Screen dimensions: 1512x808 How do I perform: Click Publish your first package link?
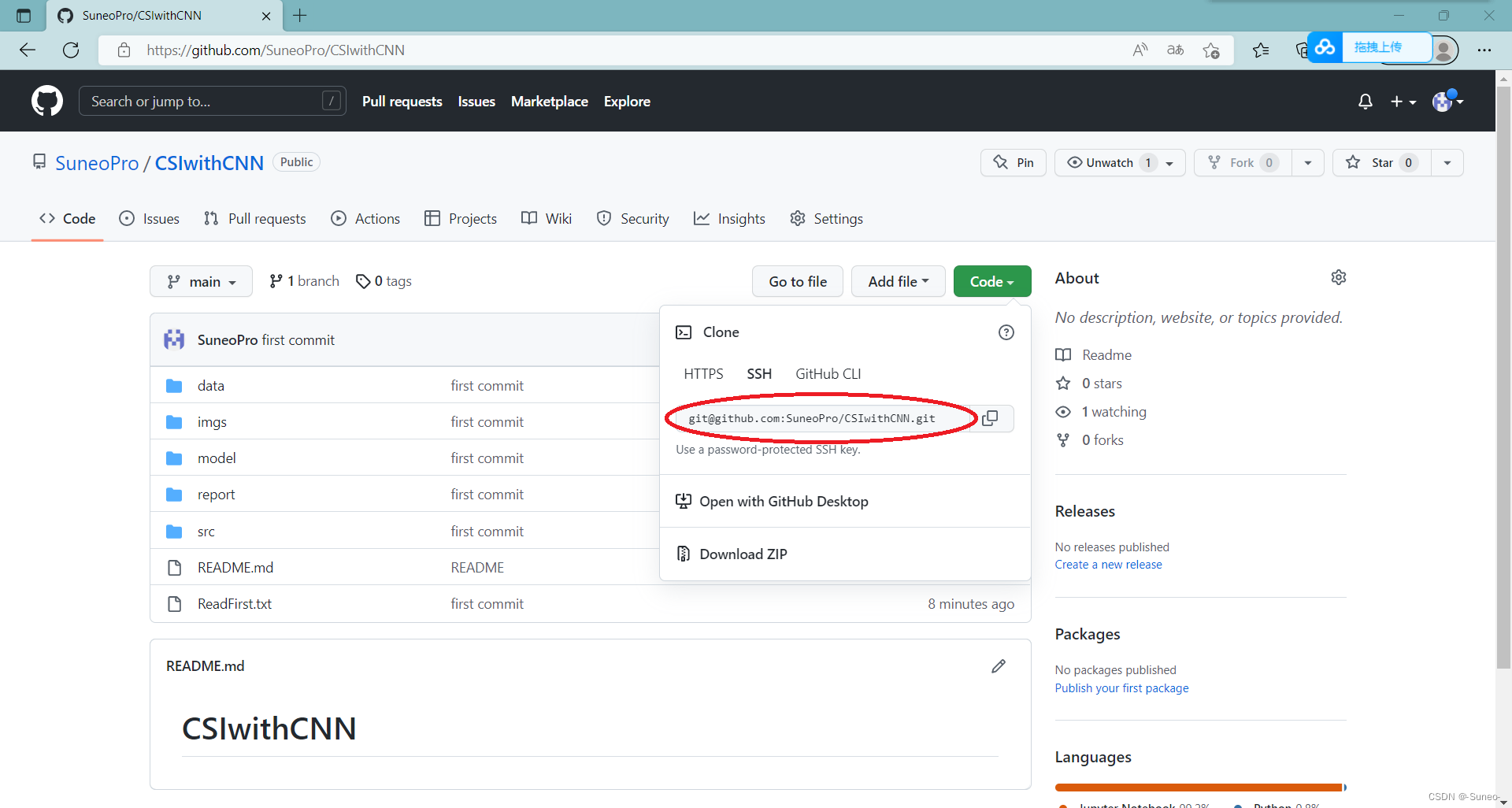coord(1121,688)
